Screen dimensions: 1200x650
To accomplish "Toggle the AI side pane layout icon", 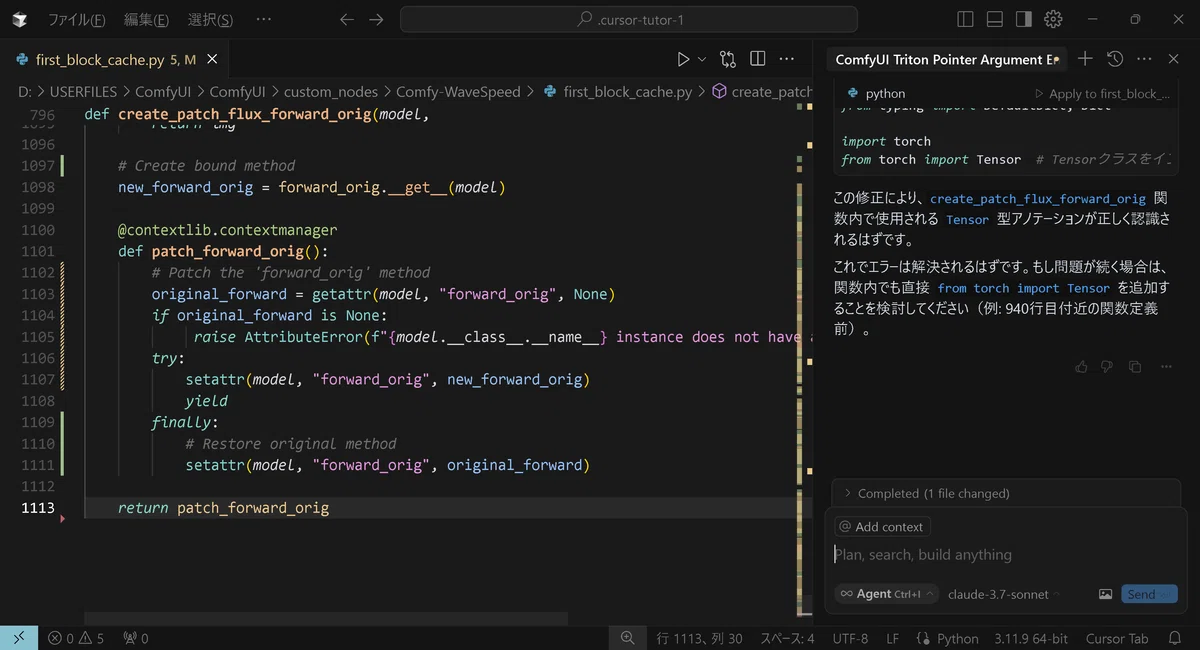I will pos(1023,19).
